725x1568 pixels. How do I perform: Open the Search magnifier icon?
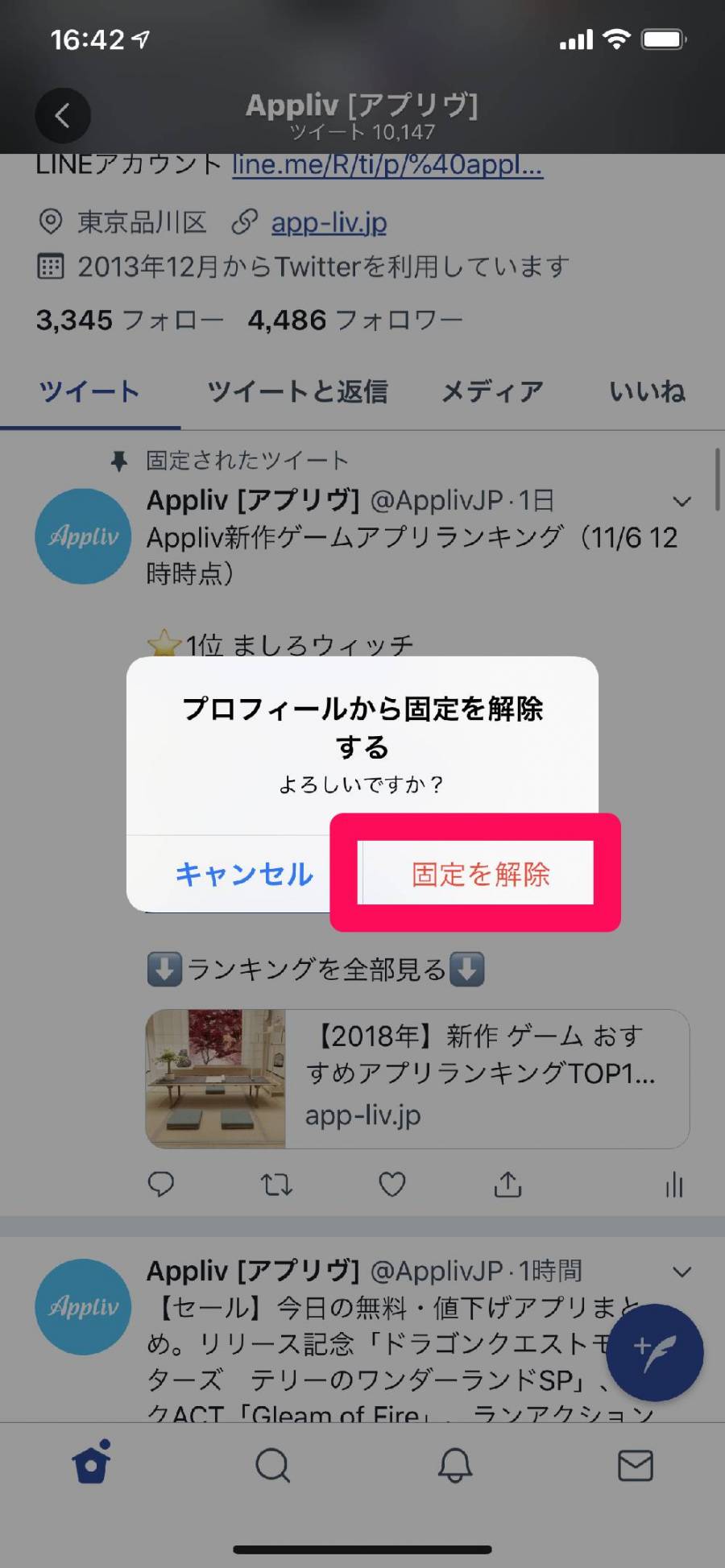click(x=272, y=1466)
